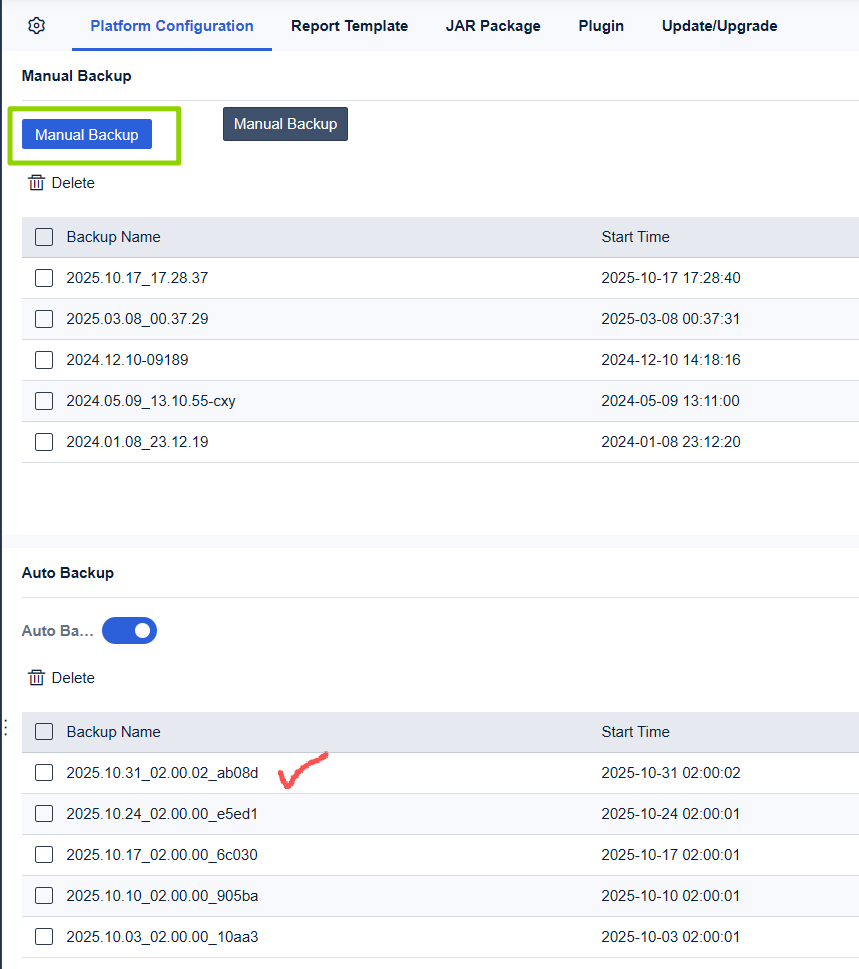This screenshot has width=859, height=969.
Task: Click Backup Name header in auto table
Action: 114,732
